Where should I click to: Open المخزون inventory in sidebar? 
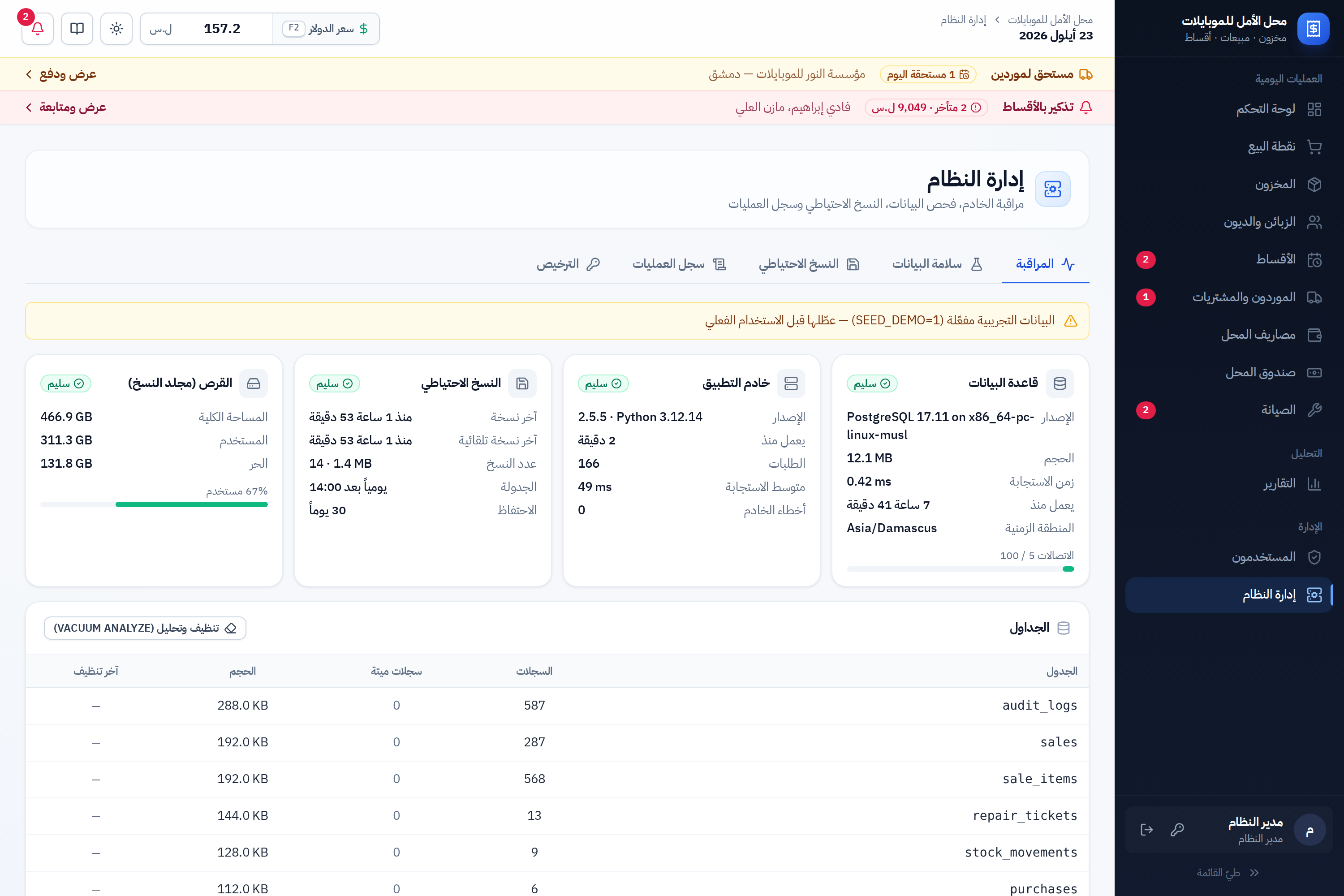(x=1229, y=184)
